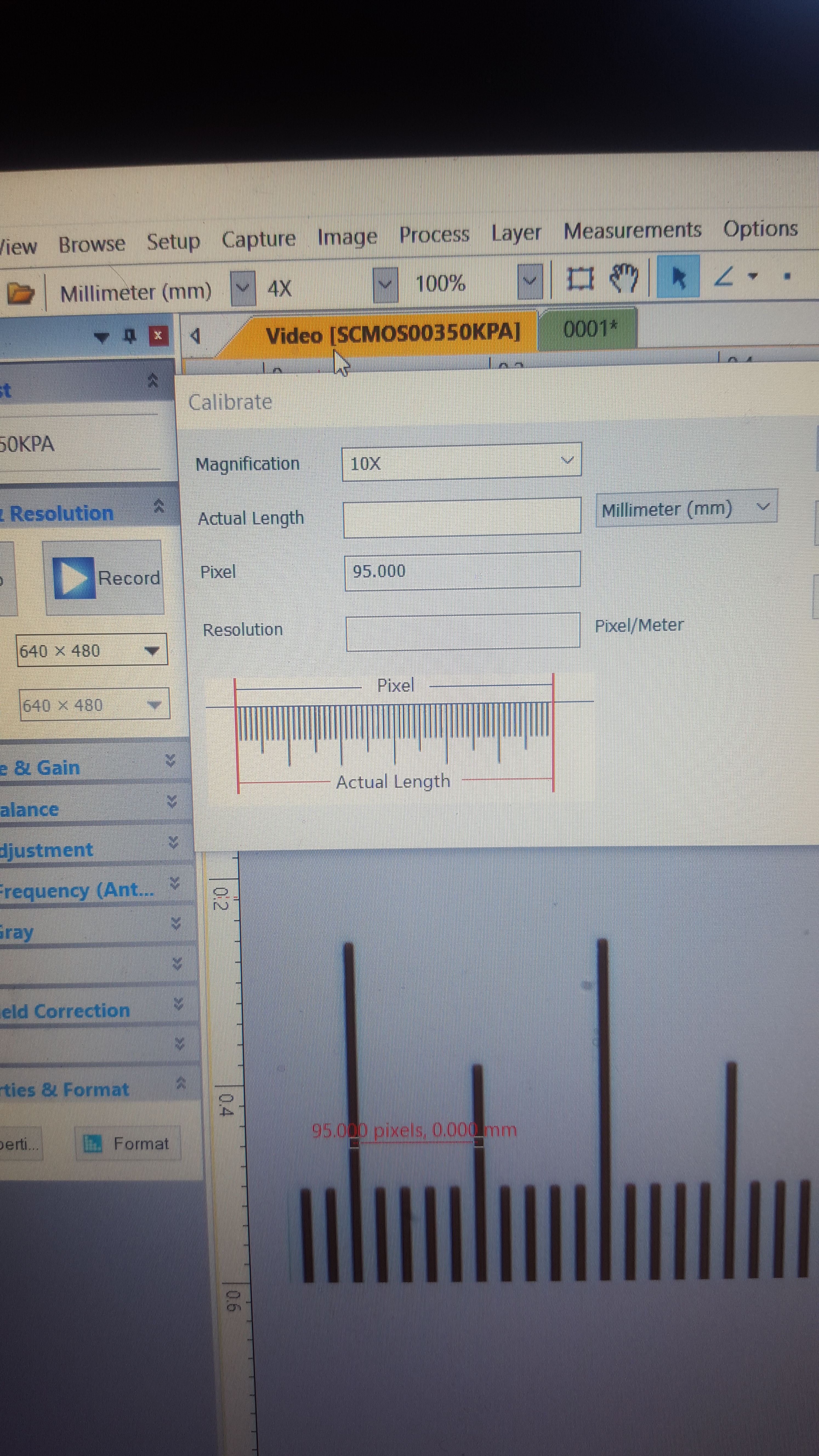Collapse the Properties & Format section
Image resolution: width=819 pixels, height=1456 pixels.
181,1083
